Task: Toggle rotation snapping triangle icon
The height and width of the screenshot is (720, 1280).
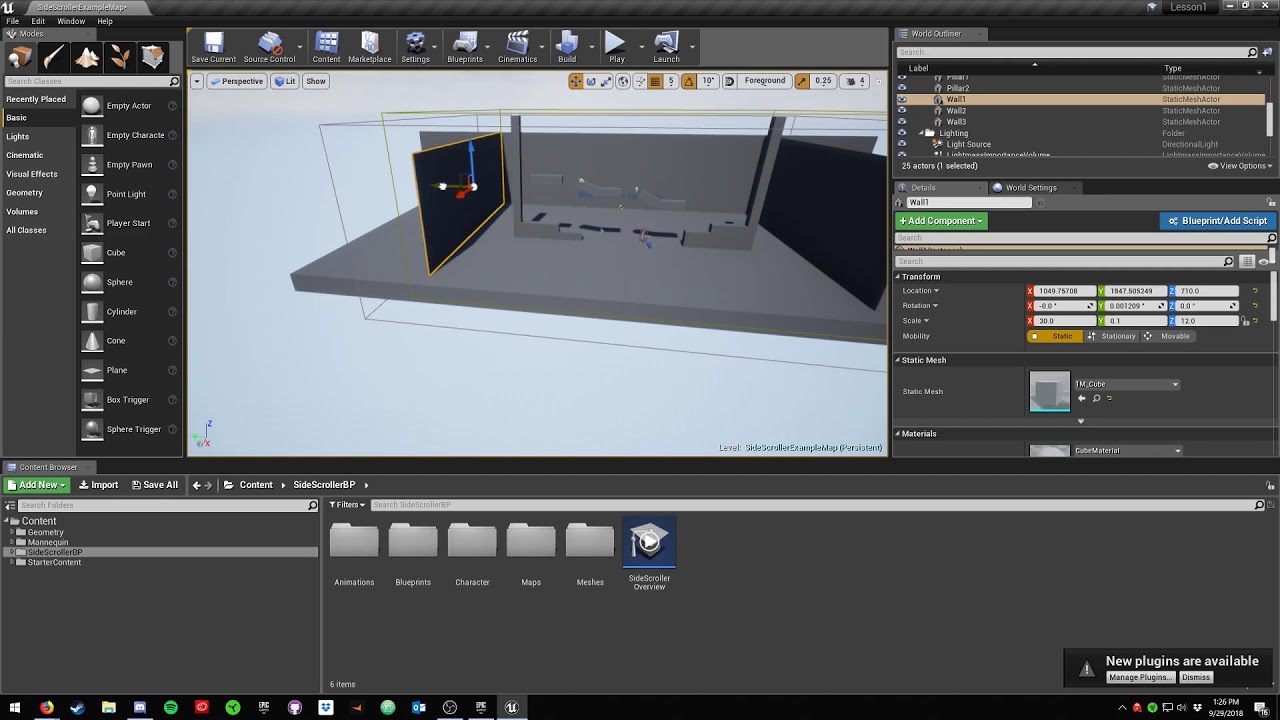Action: 689,81
